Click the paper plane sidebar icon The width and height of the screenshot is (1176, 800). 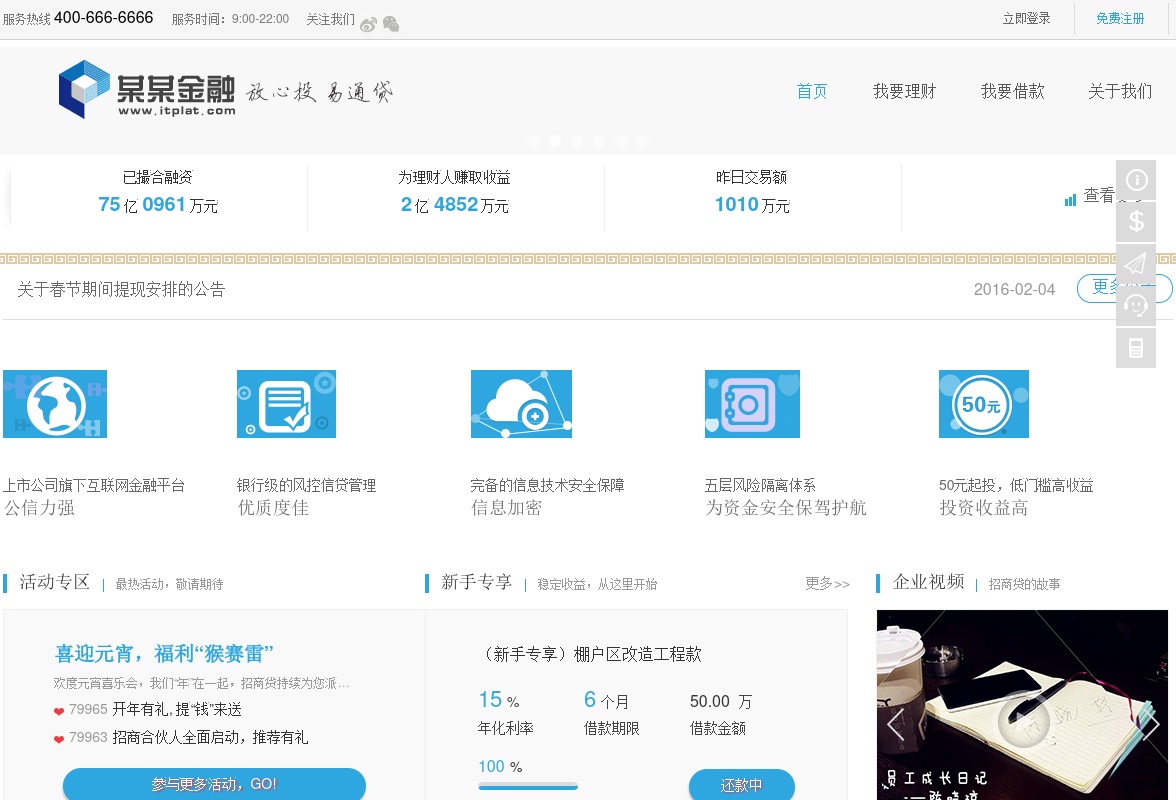tap(1136, 264)
